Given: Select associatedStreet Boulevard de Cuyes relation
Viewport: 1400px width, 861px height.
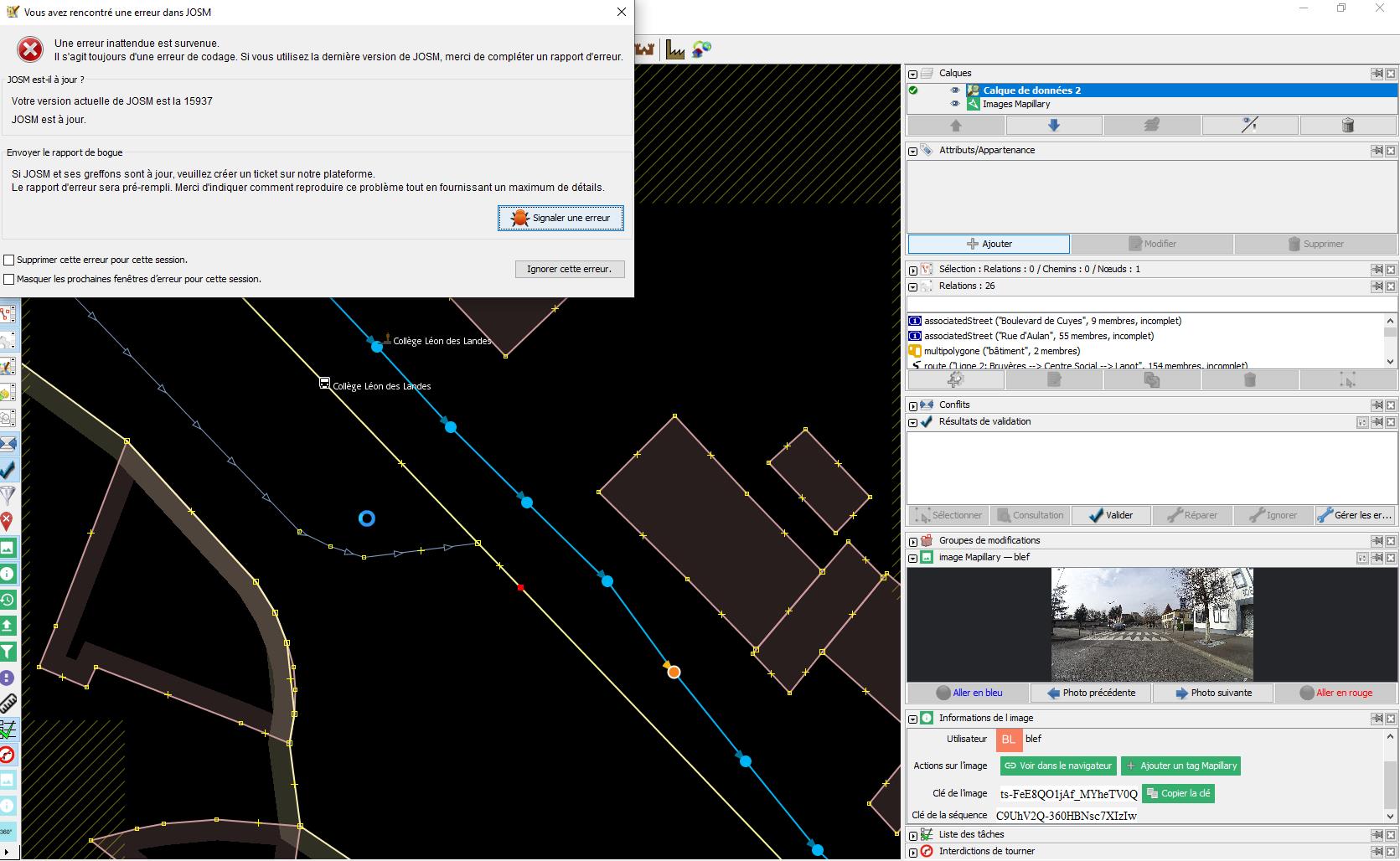Looking at the screenshot, I should point(1052,321).
